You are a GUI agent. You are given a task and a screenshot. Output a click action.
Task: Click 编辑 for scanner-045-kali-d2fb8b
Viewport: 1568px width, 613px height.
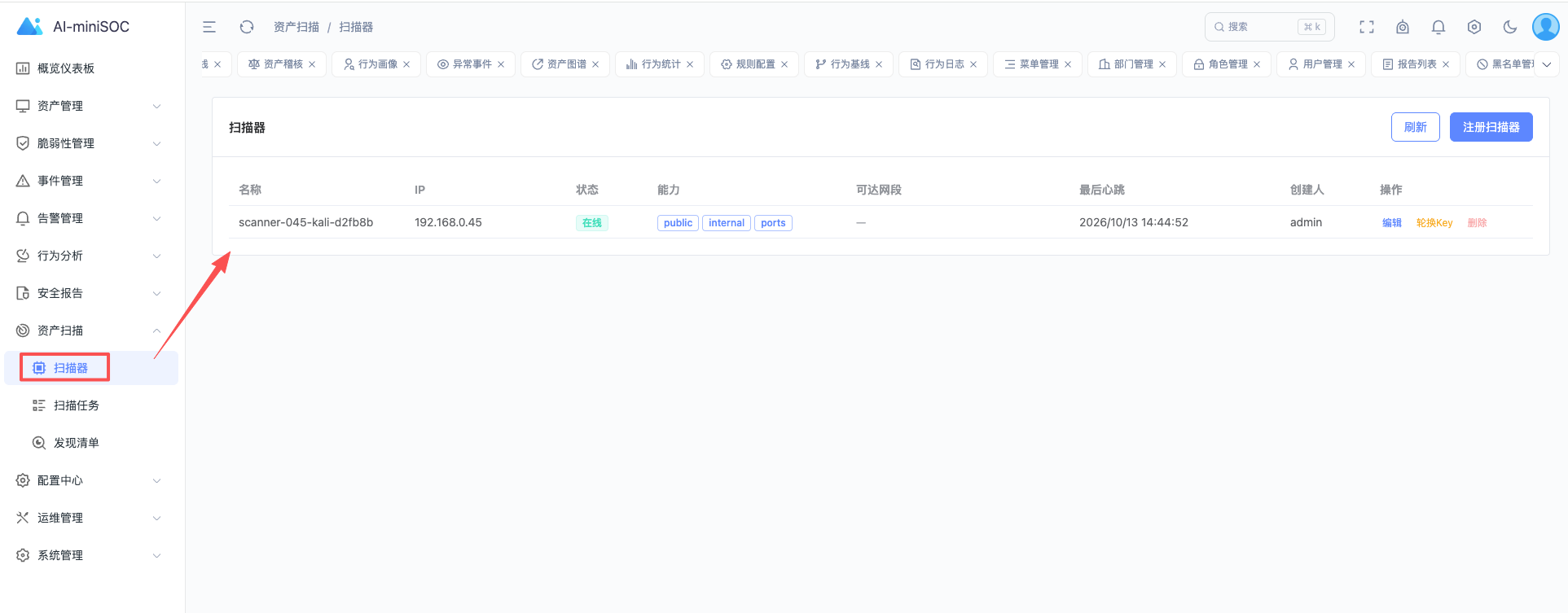(1392, 223)
